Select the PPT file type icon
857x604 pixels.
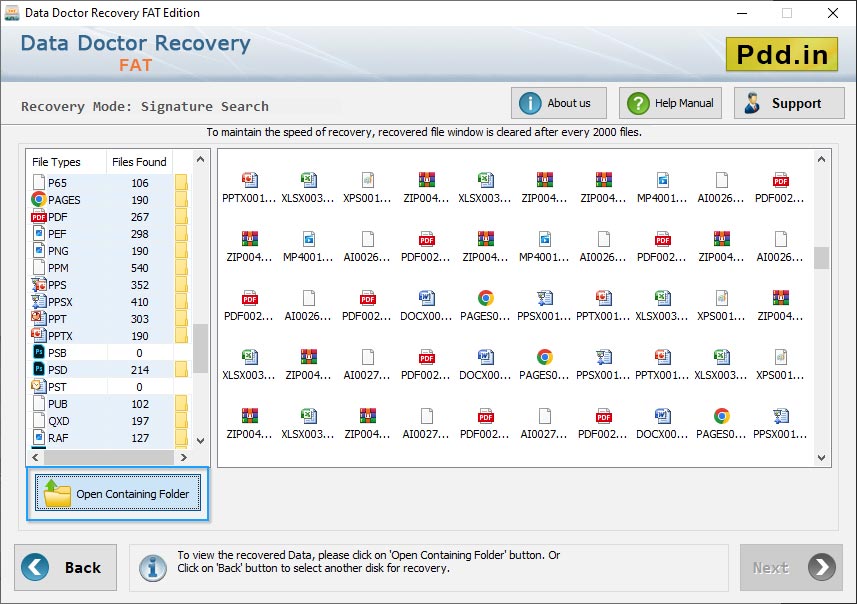click(39, 318)
